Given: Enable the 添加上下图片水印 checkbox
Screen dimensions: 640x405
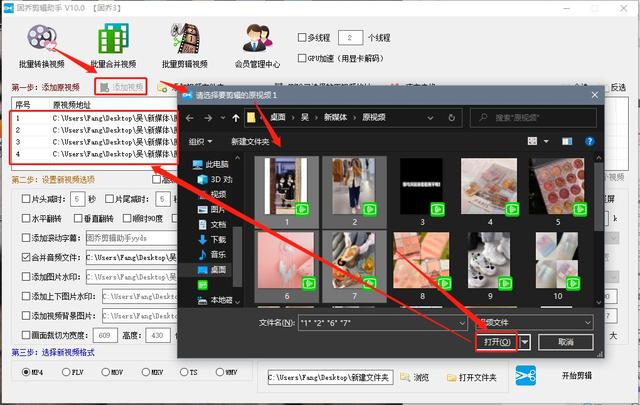Looking at the screenshot, I should coord(26,296).
